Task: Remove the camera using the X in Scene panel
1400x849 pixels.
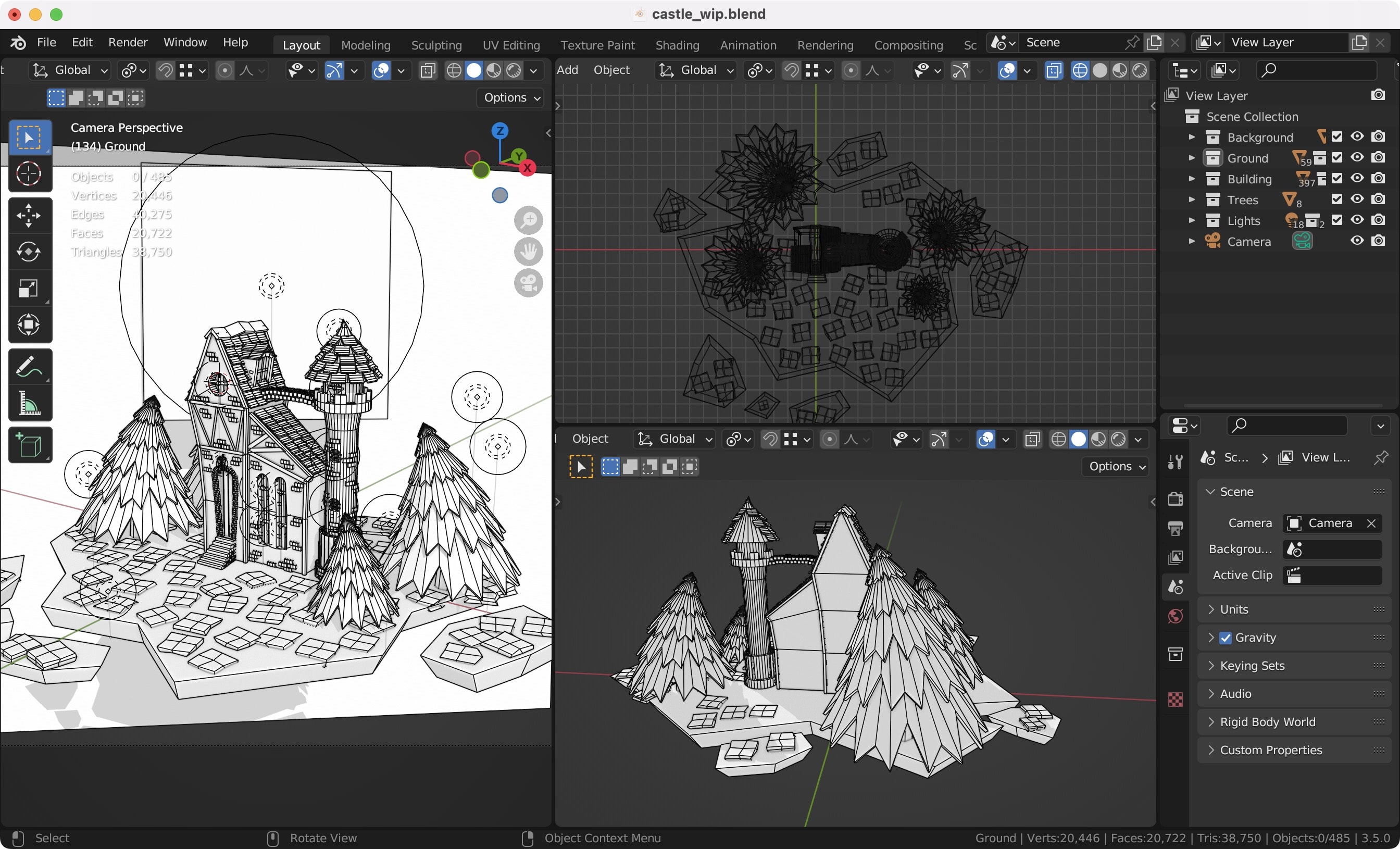Action: click(x=1371, y=523)
